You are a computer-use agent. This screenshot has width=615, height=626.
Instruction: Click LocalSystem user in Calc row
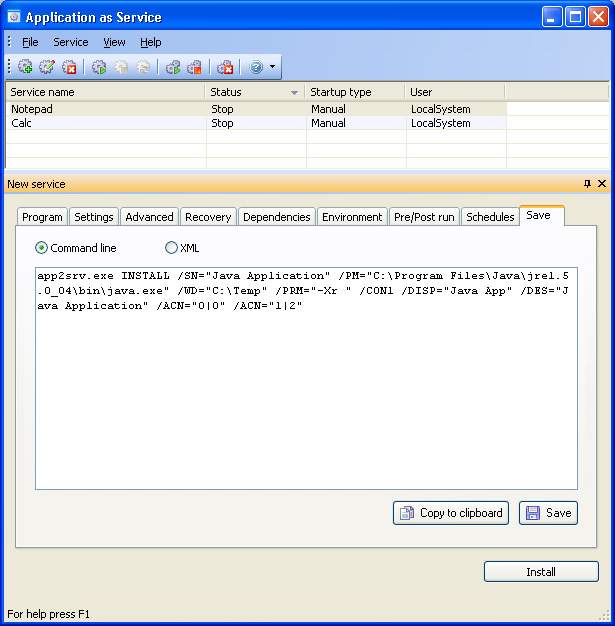coord(441,123)
